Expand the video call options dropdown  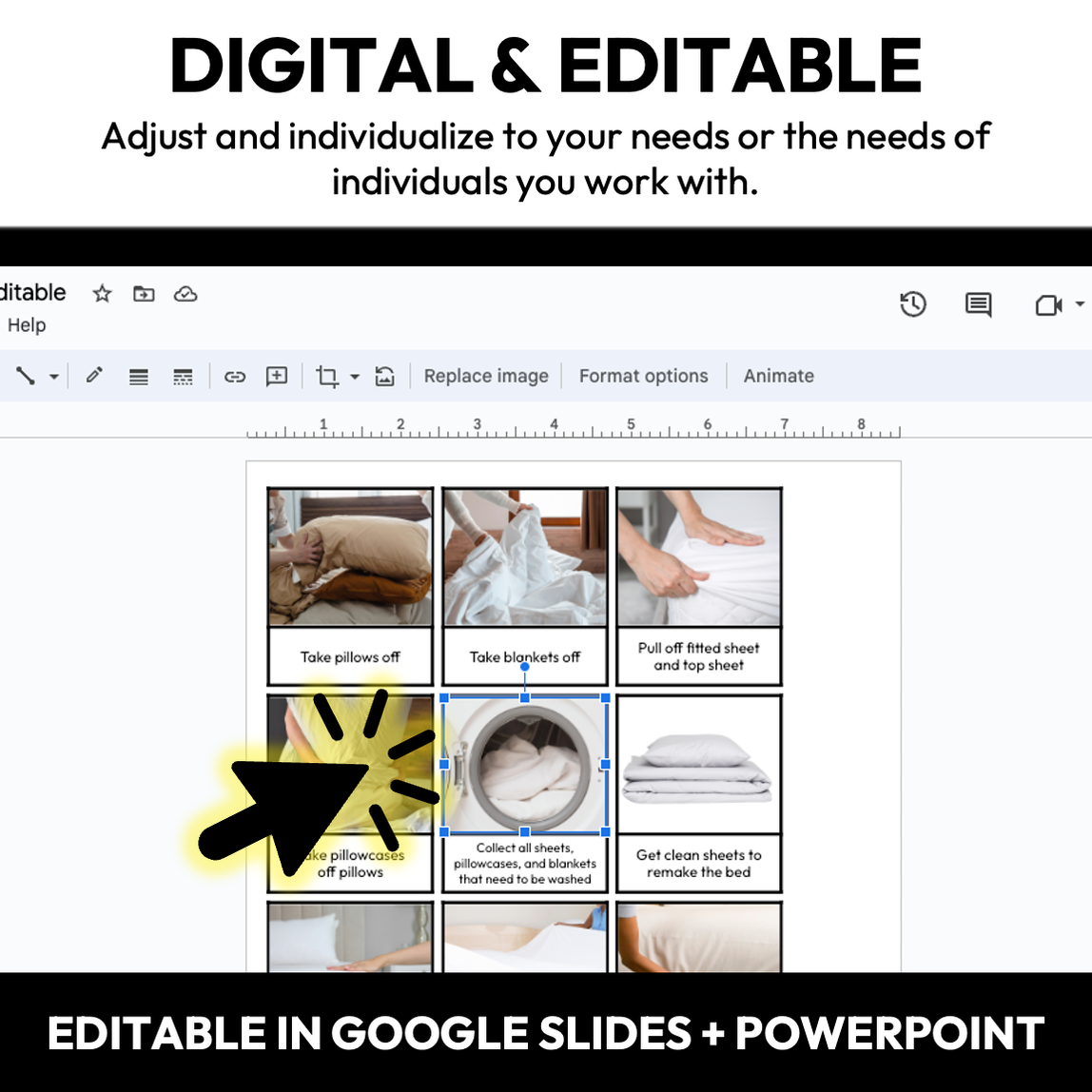1081,304
